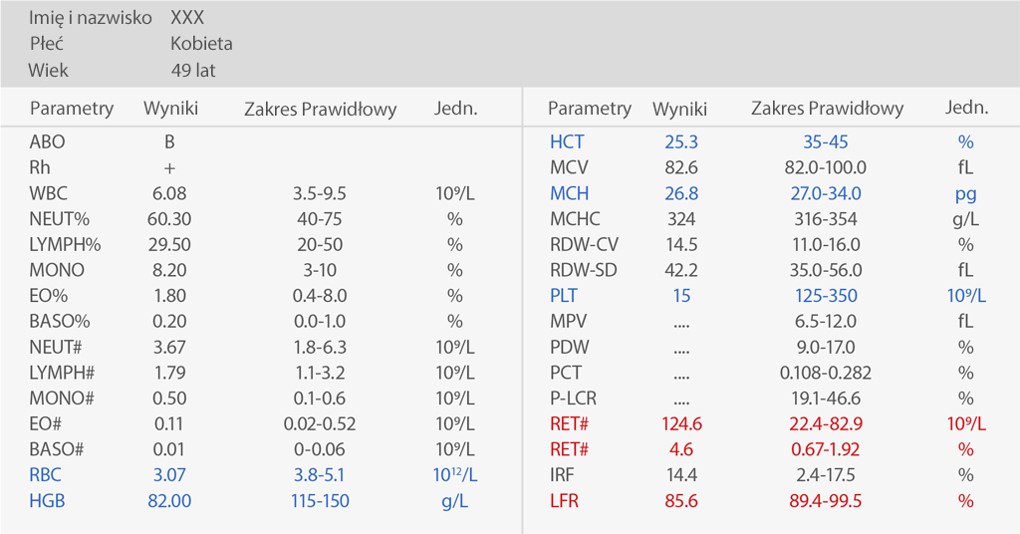Image resolution: width=1020 pixels, height=534 pixels.
Task: Click the ABO blood group row label
Action: click(x=47, y=142)
